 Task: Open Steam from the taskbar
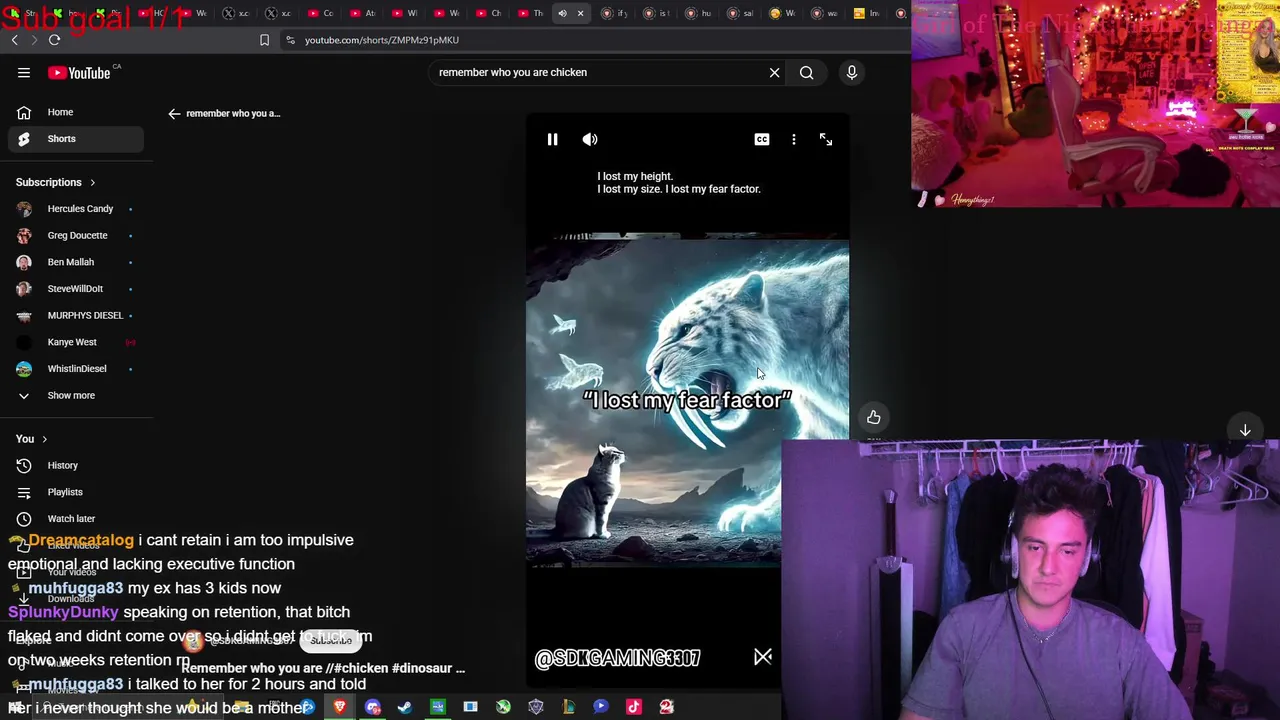(x=405, y=707)
